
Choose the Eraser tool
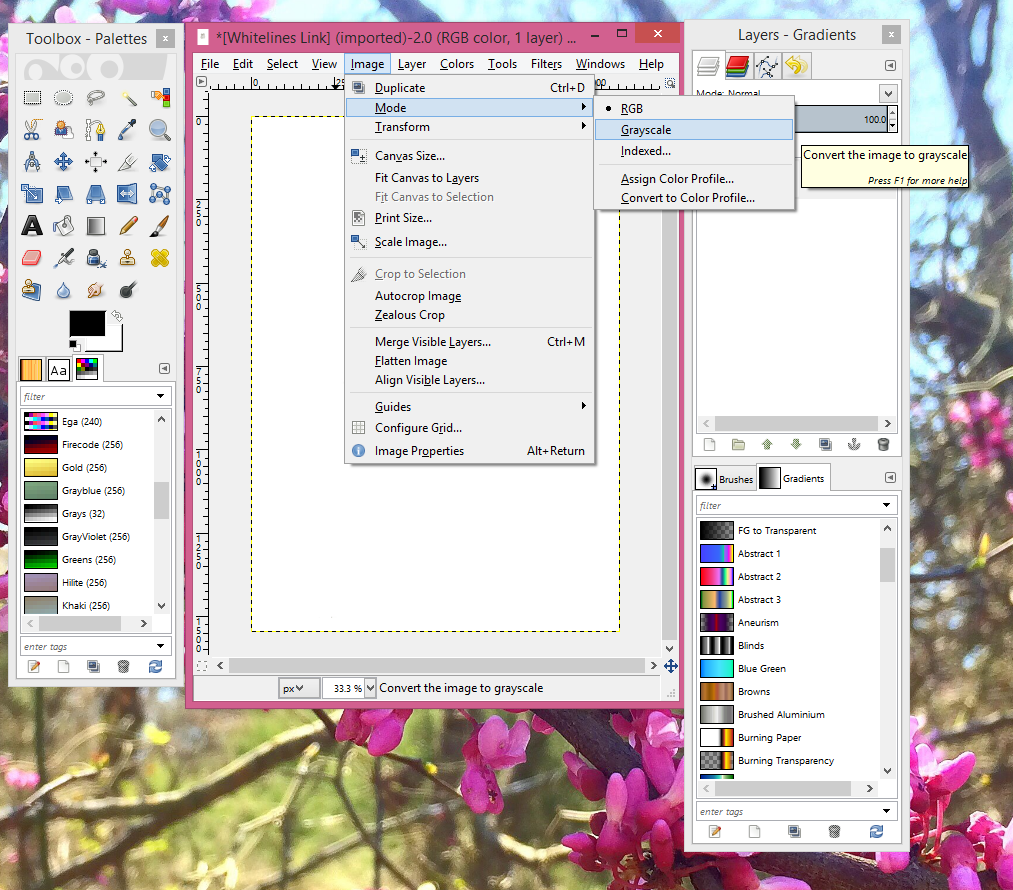click(x=32, y=258)
